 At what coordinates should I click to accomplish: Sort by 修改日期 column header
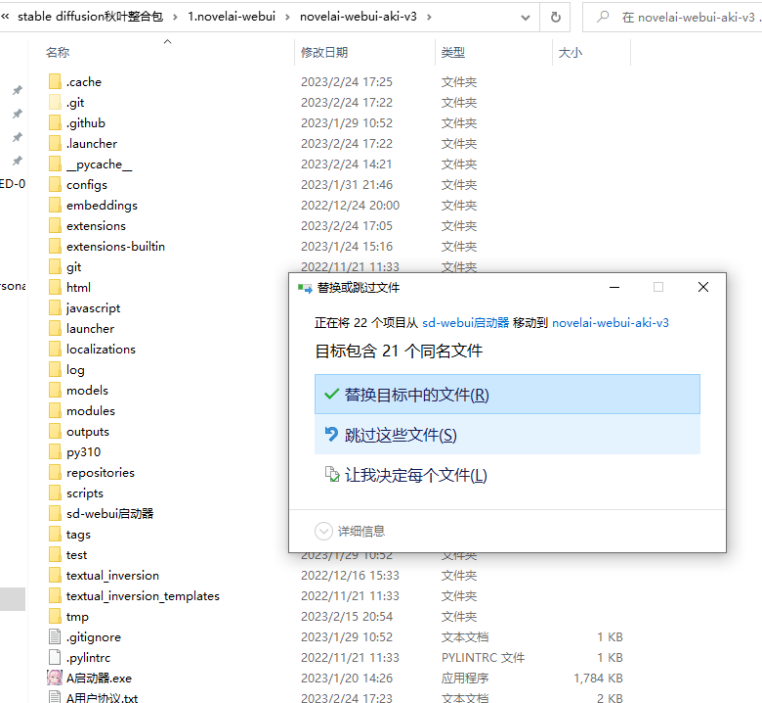(x=324, y=52)
